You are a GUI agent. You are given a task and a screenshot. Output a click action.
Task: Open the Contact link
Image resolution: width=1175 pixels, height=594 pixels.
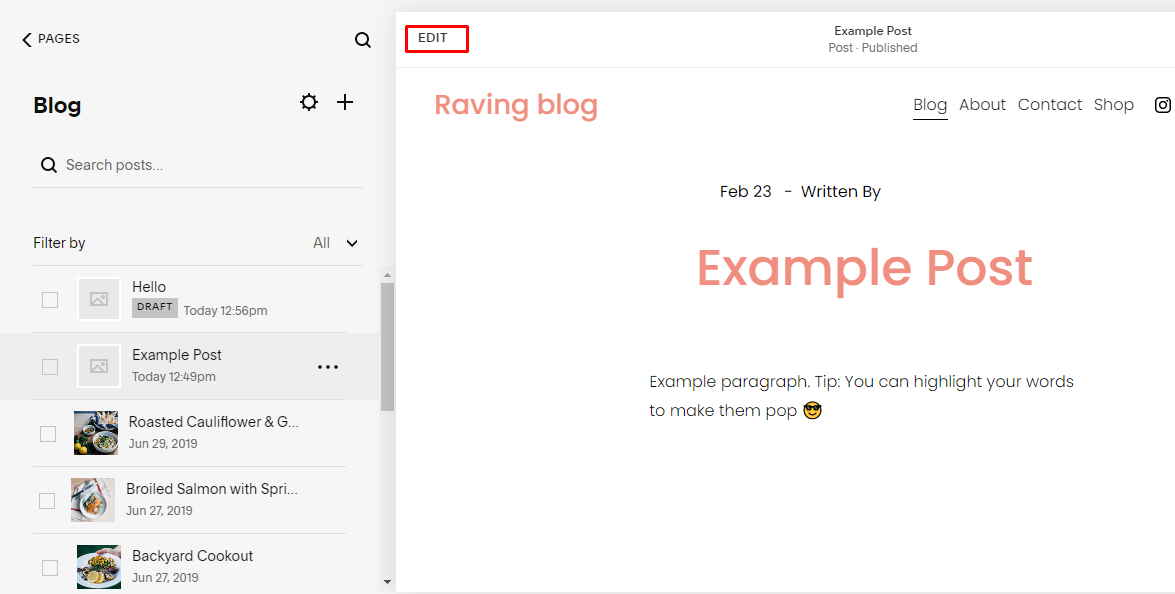[1050, 104]
